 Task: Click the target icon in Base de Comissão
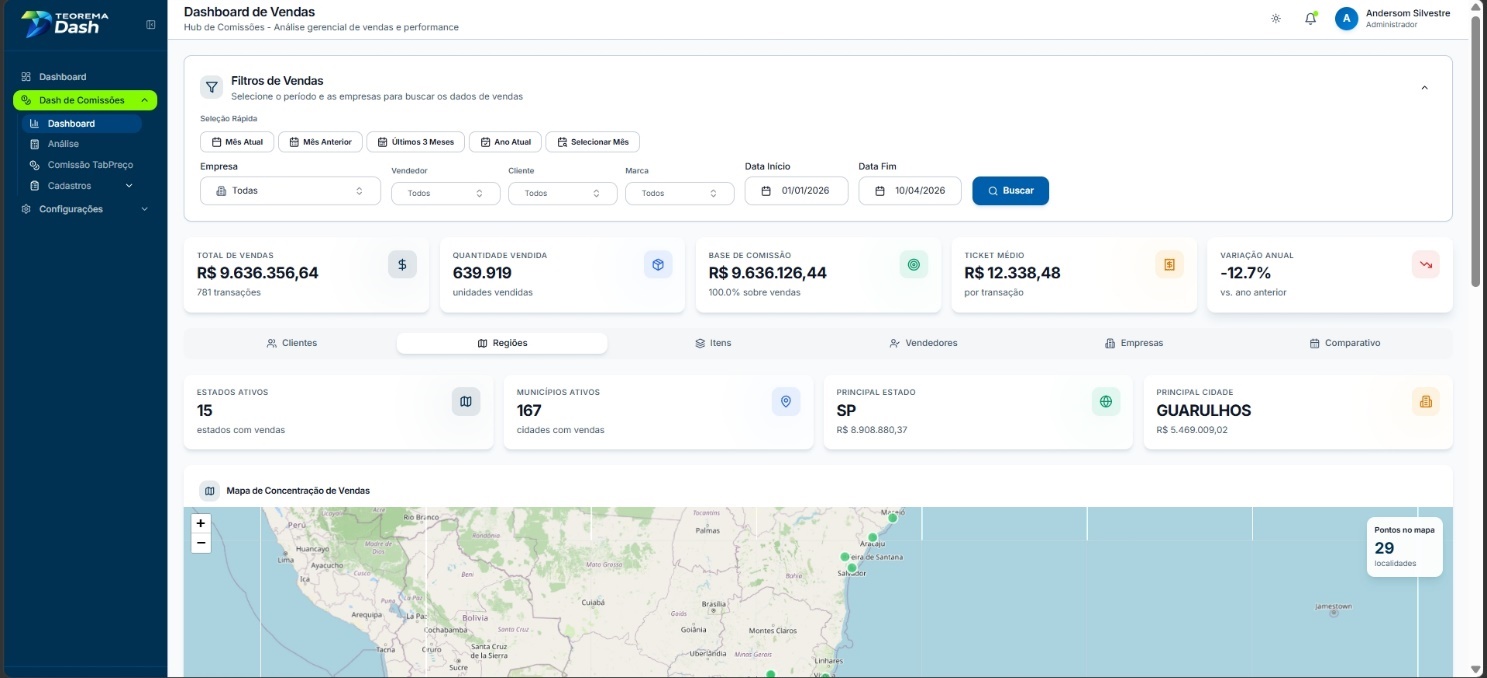[x=913, y=264]
